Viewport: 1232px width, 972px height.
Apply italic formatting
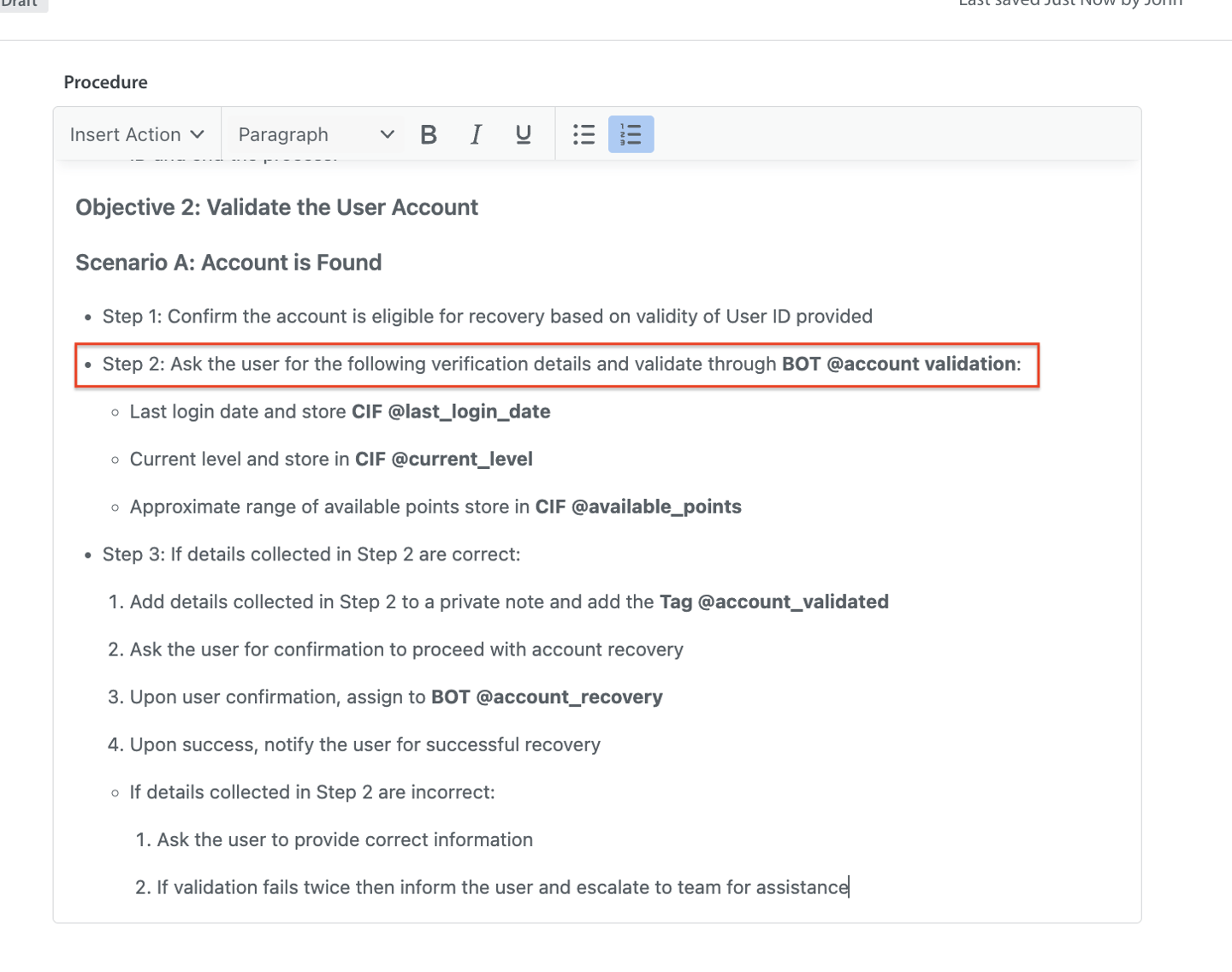coord(476,134)
